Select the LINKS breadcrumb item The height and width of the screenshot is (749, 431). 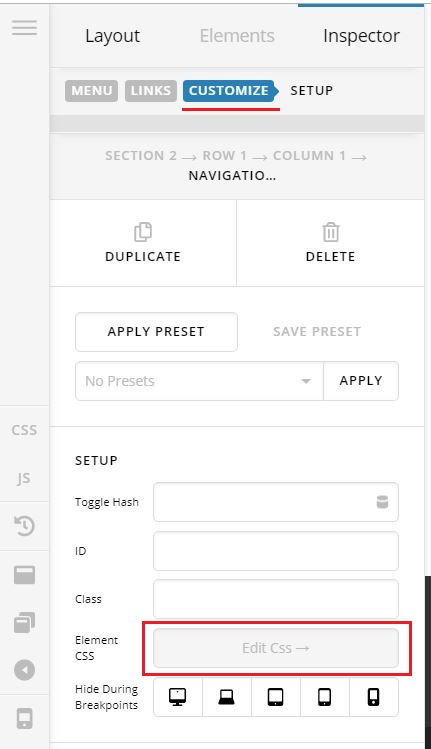click(x=151, y=91)
